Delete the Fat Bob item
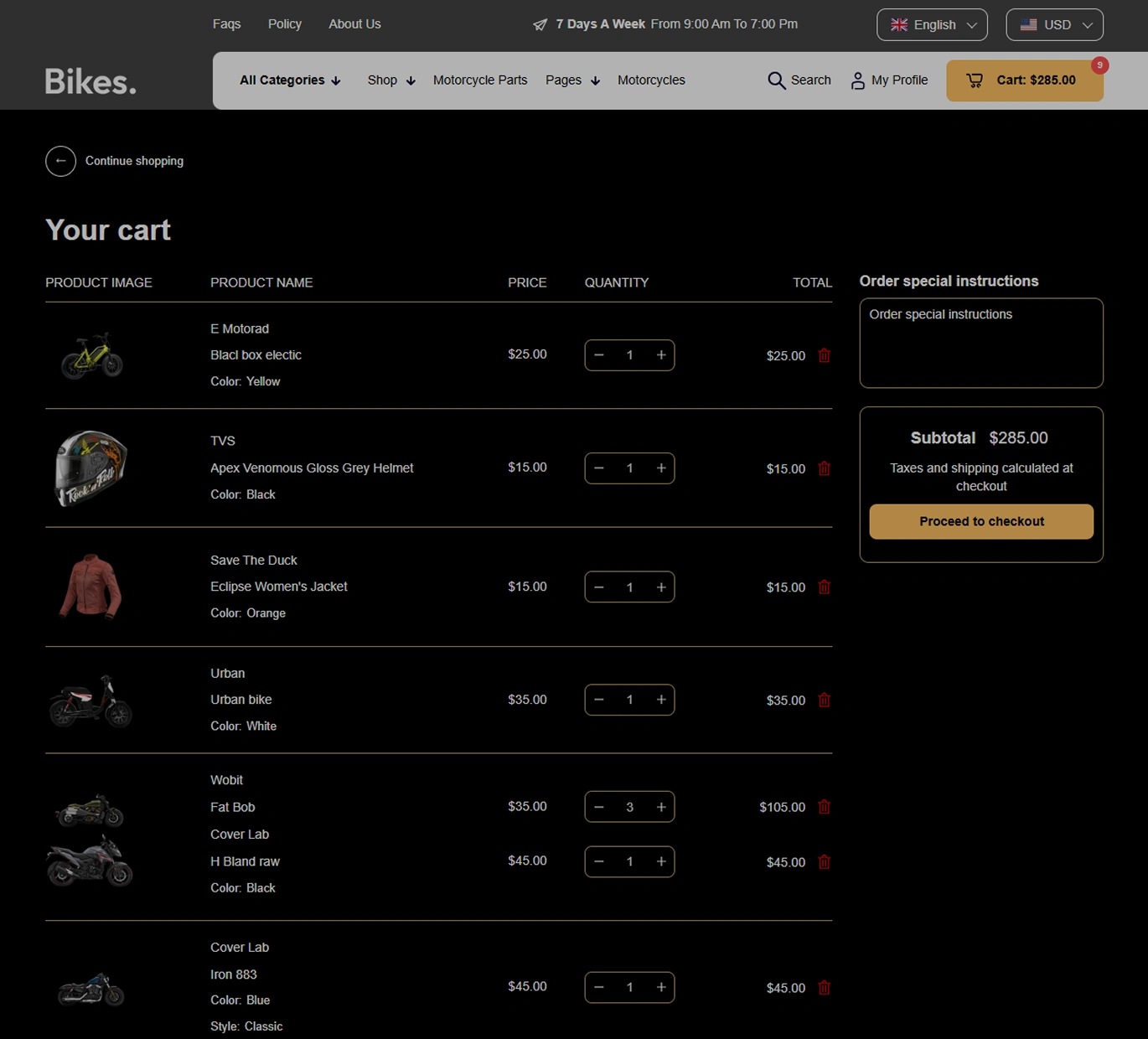Image resolution: width=1148 pixels, height=1039 pixels. click(x=825, y=807)
